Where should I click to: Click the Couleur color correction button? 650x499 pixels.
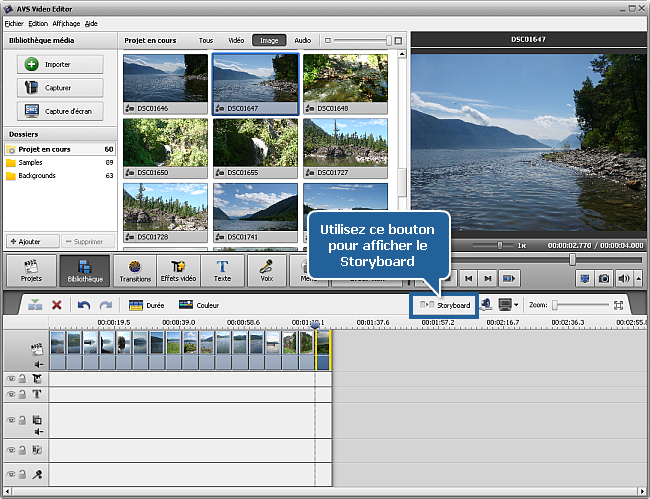(x=198, y=305)
